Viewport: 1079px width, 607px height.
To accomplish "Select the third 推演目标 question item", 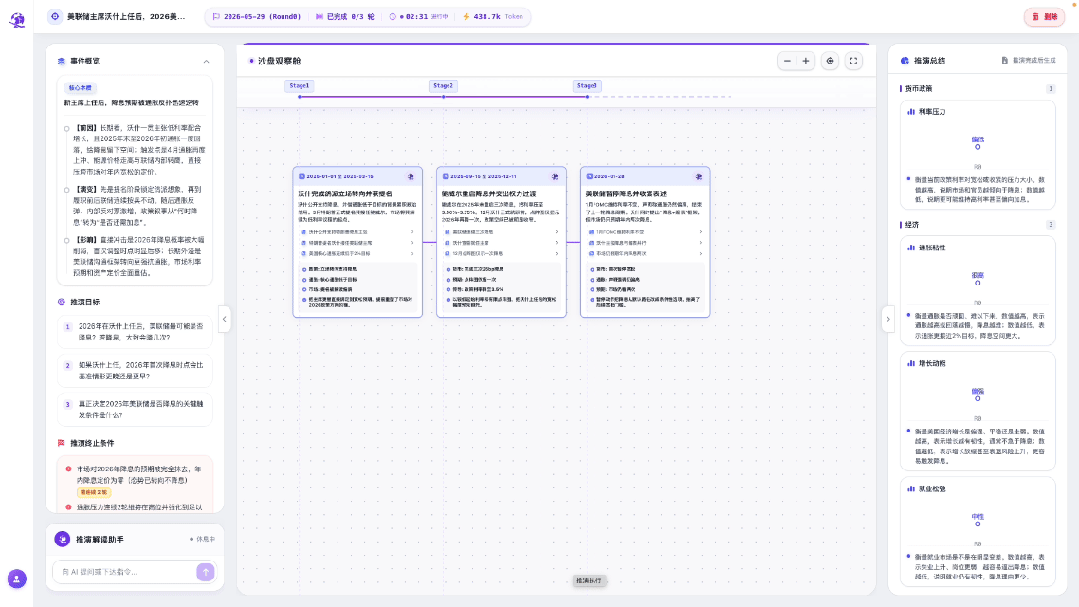I will tap(135, 409).
